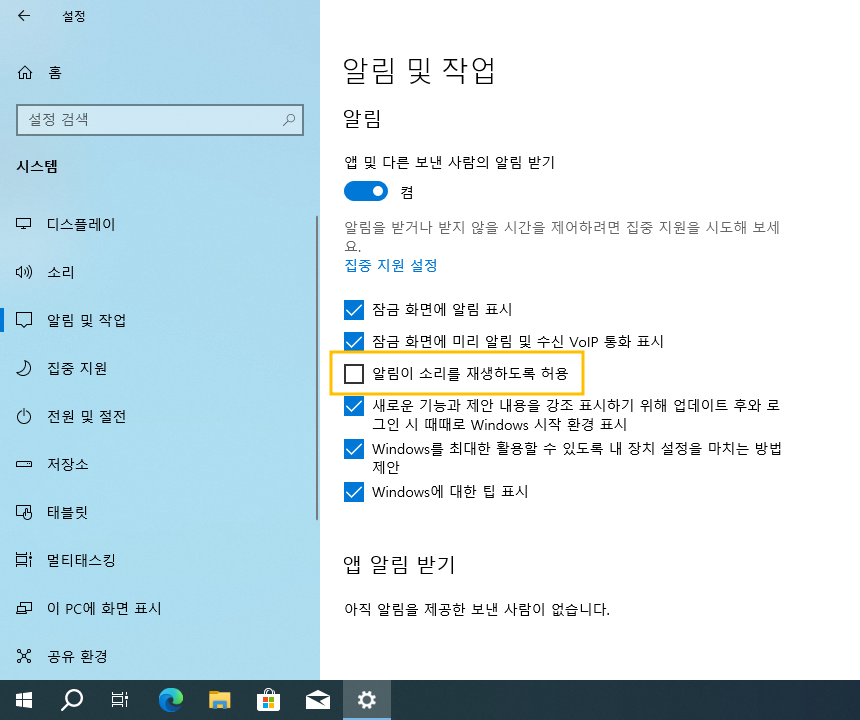Check 알림이 소리를 재생하도록 허용
Viewport: 860px width, 720px height.
tap(354, 374)
